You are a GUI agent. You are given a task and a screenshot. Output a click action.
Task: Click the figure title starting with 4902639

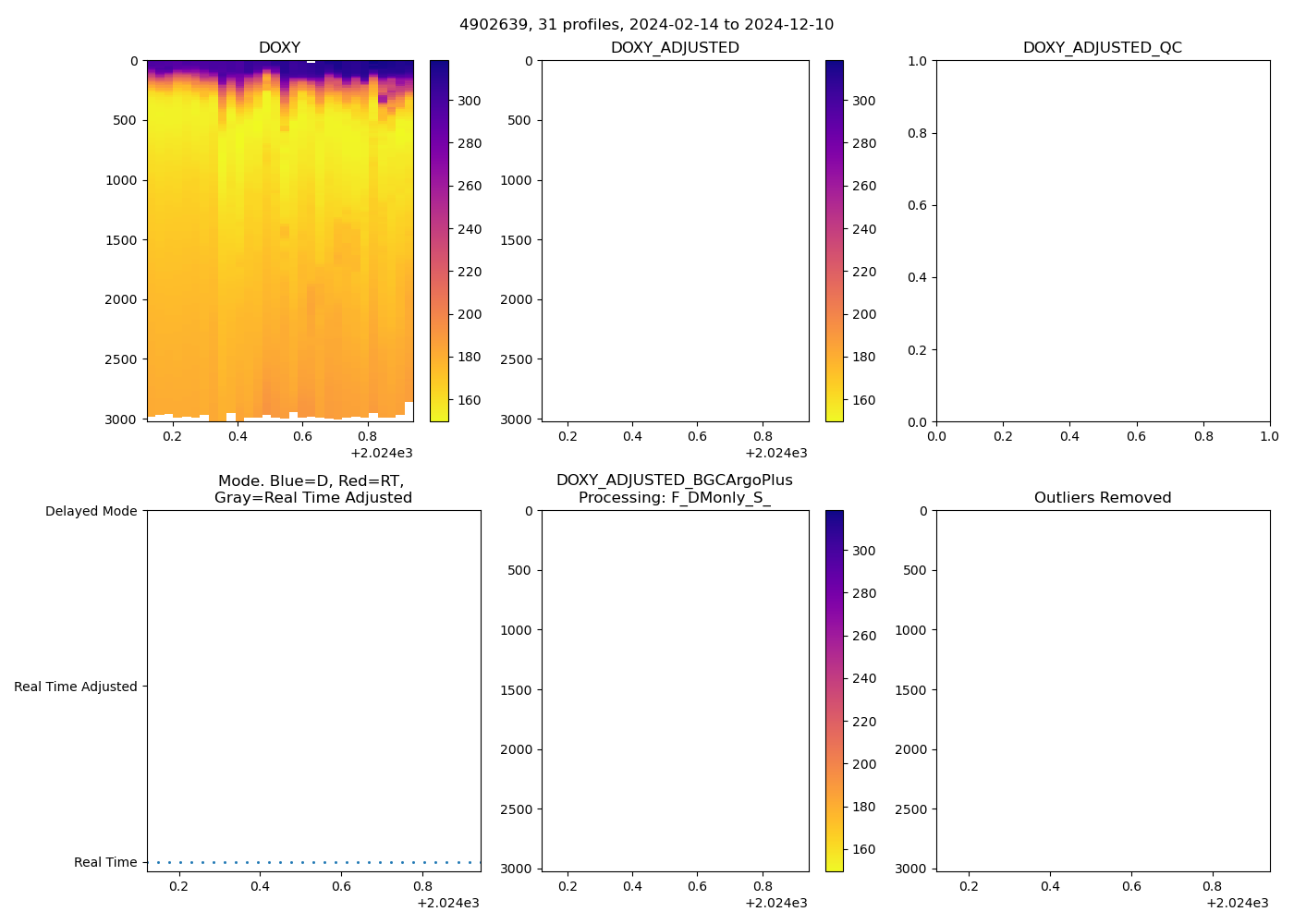click(646, 25)
